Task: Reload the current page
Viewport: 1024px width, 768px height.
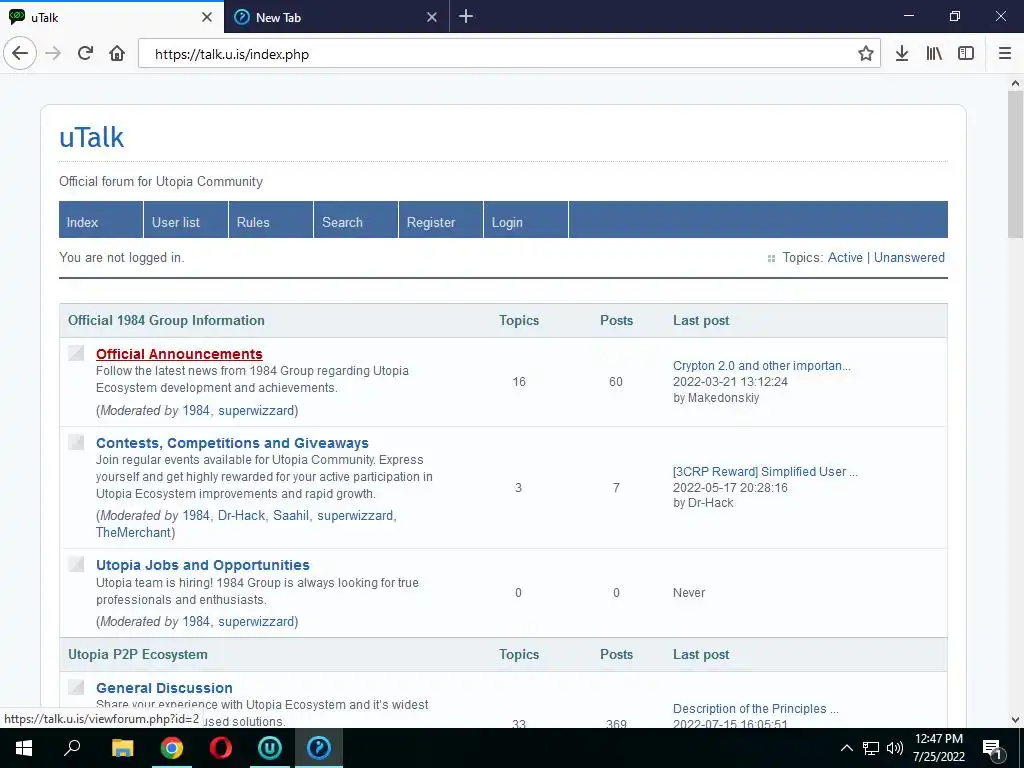Action: point(85,54)
